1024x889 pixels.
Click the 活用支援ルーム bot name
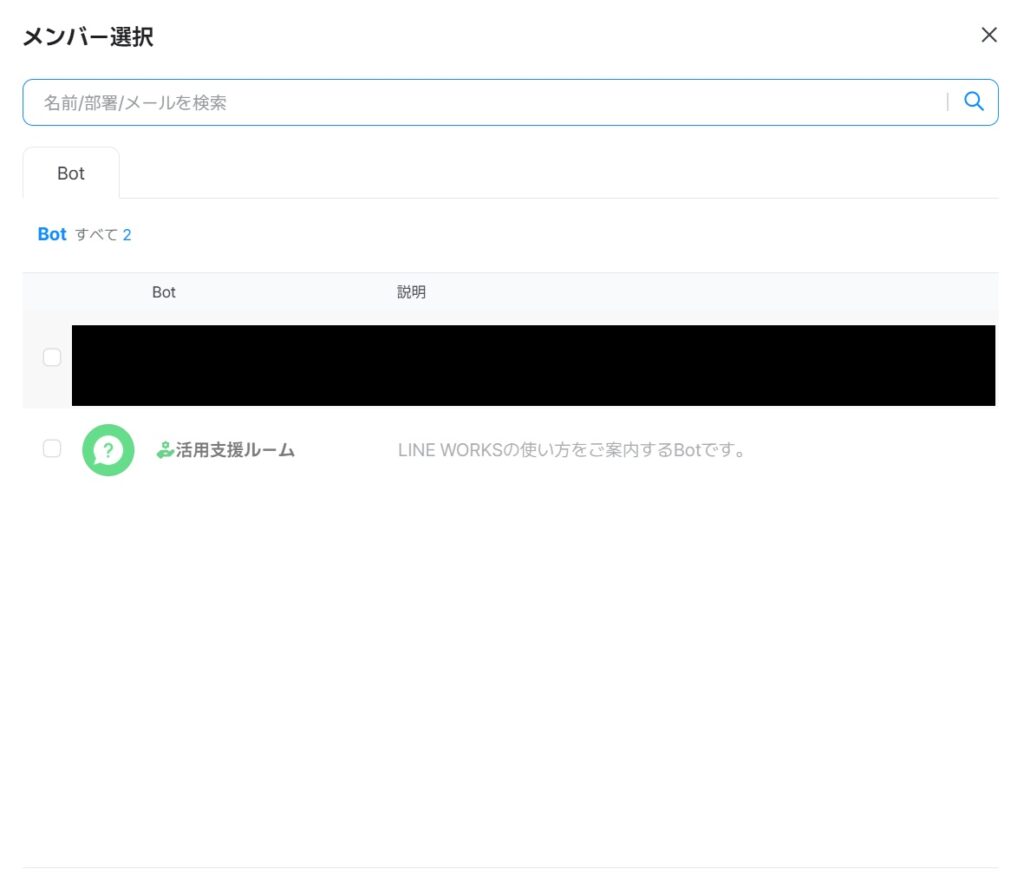235,450
